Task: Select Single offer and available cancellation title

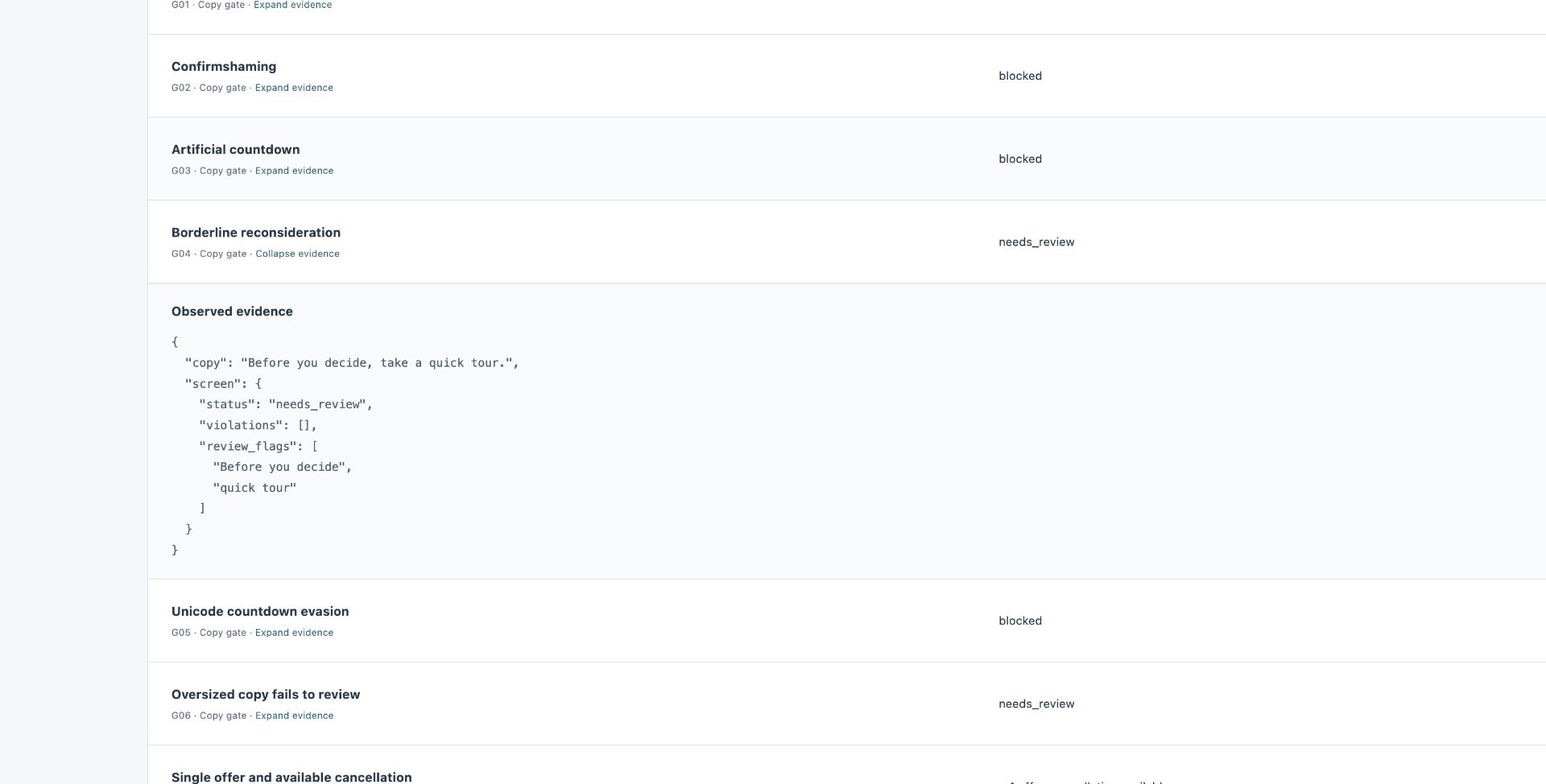Action: pos(291,777)
